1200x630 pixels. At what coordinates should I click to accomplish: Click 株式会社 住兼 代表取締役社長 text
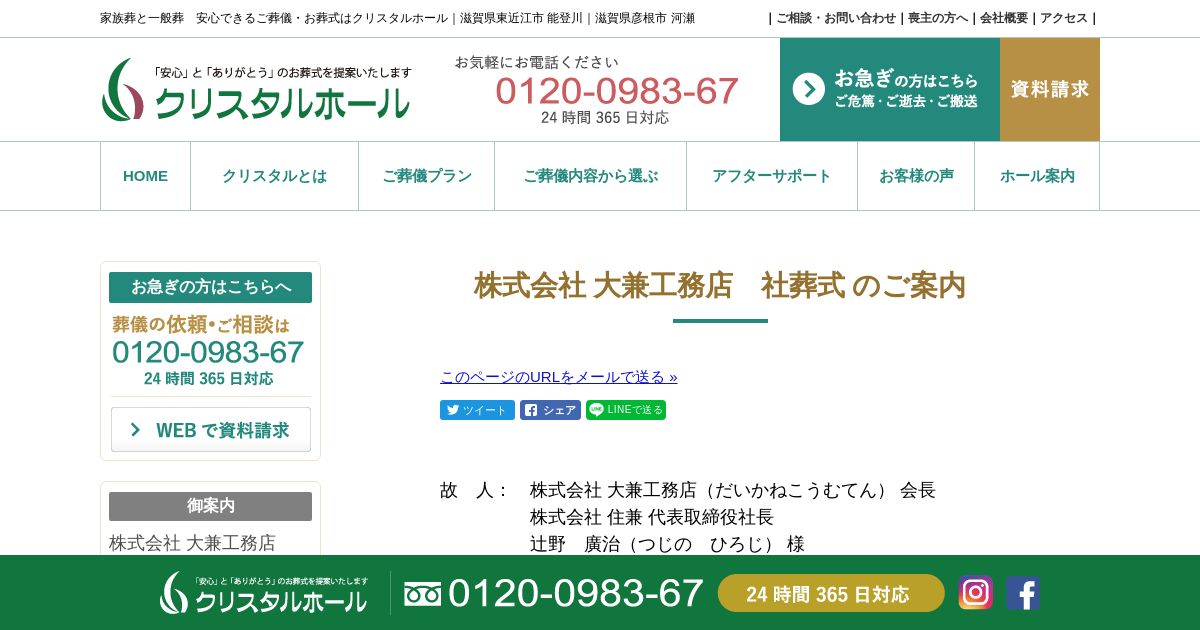(652, 517)
